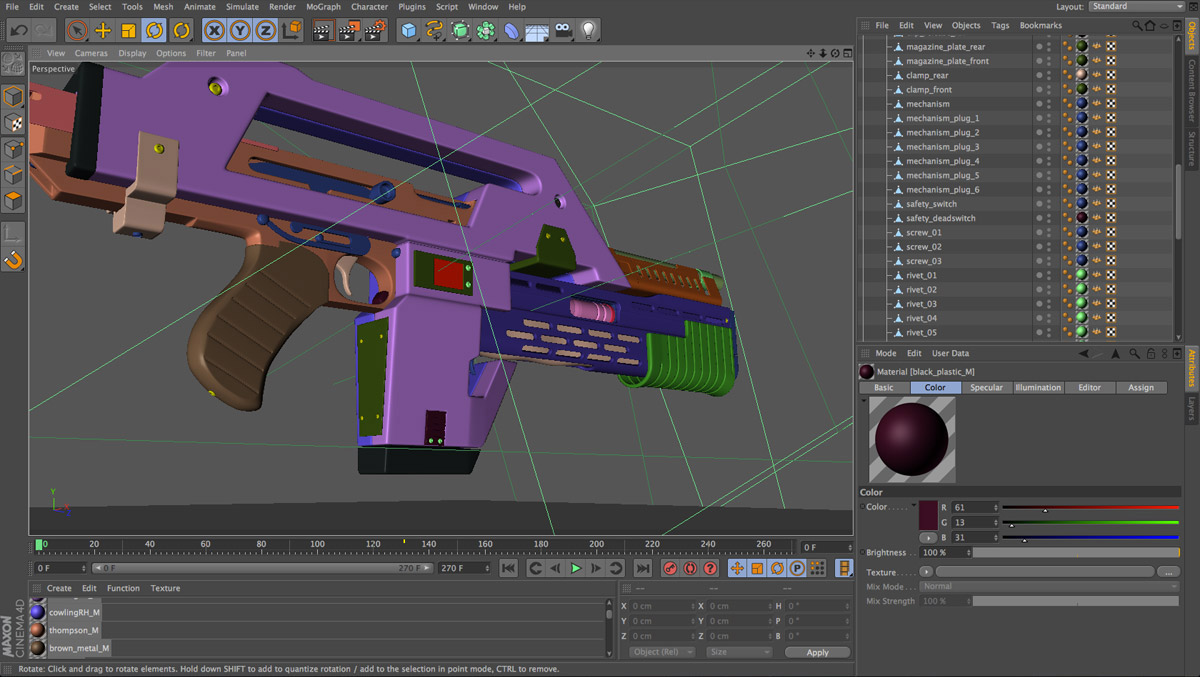
Task: Open the MoGraph menu
Action: coord(323,7)
